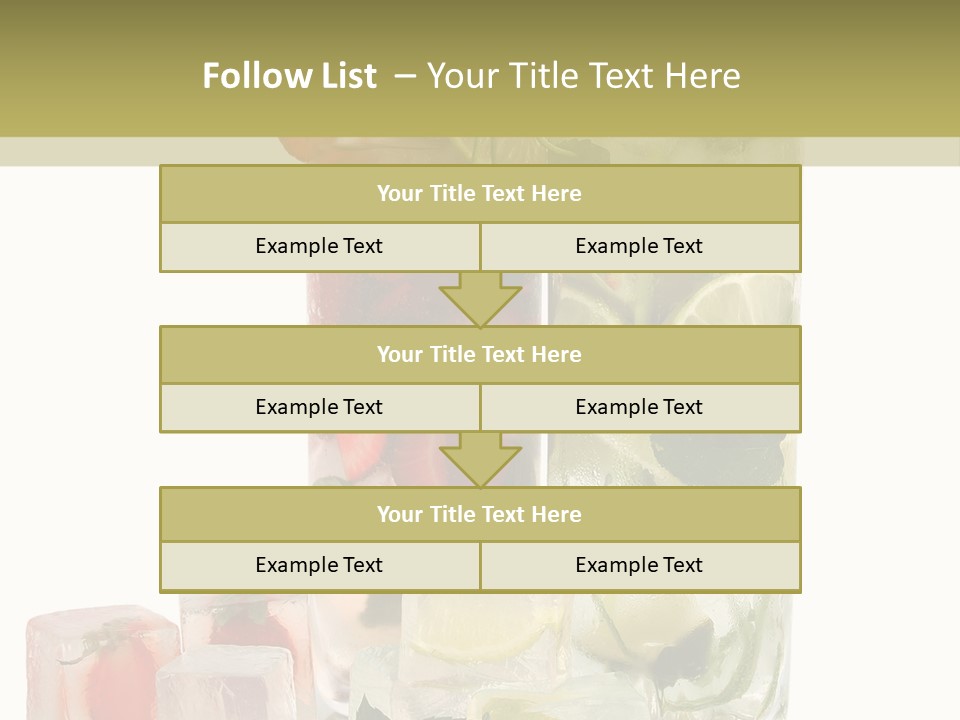Viewport: 960px width, 720px height.
Task: Click right Example Text cell in third block
Action: pos(639,565)
